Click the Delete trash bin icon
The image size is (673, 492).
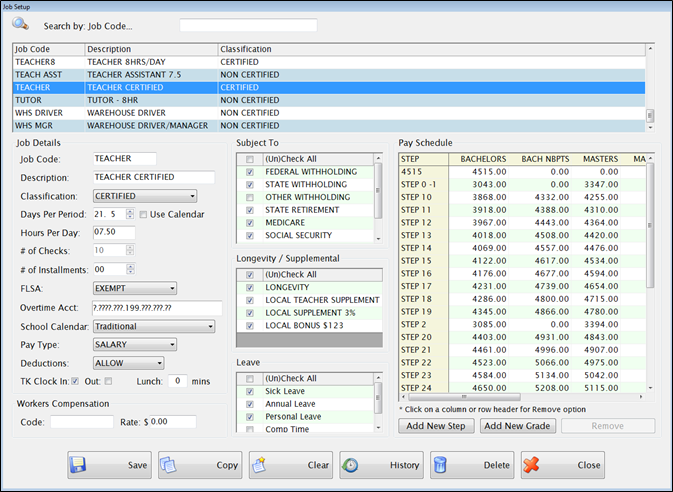pos(440,465)
